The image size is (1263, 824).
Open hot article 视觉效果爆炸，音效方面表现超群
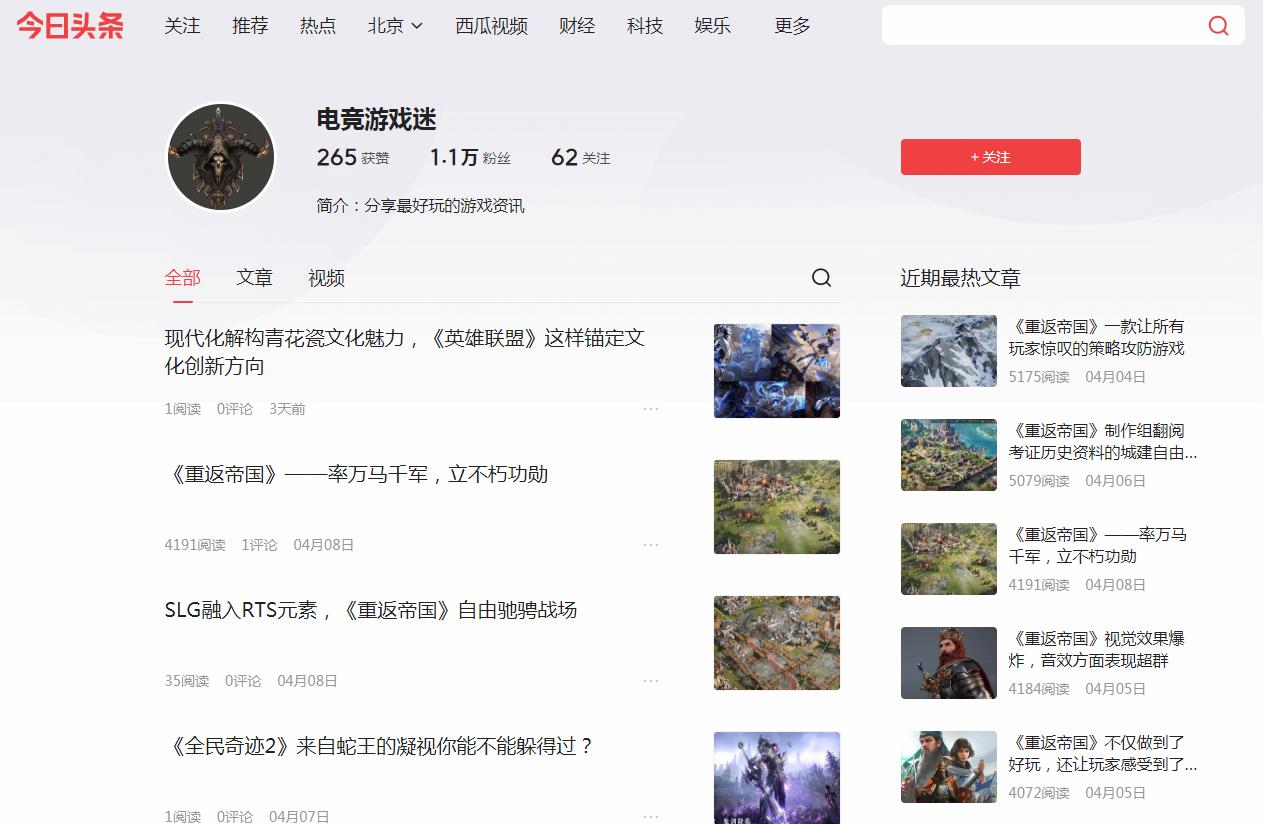(1097, 649)
